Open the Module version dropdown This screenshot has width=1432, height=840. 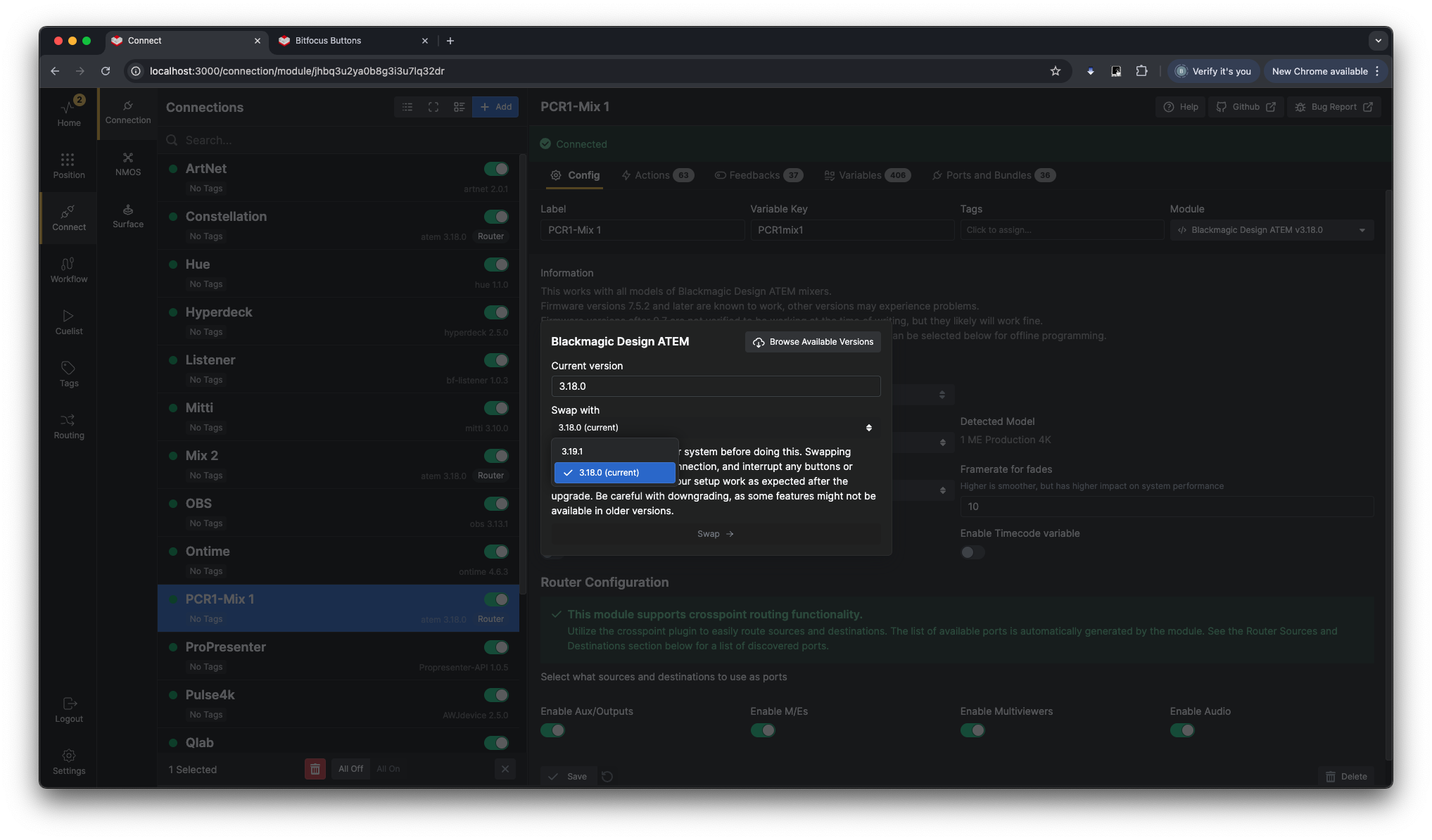coord(1272,230)
